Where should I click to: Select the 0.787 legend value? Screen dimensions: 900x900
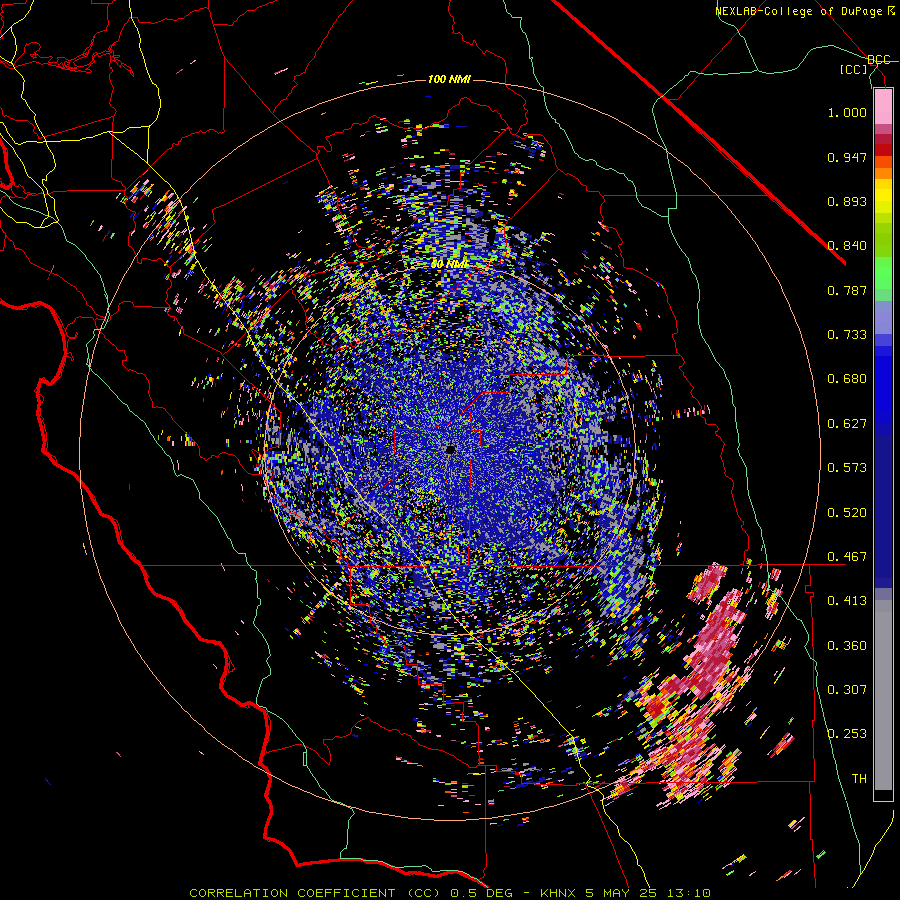pos(847,290)
